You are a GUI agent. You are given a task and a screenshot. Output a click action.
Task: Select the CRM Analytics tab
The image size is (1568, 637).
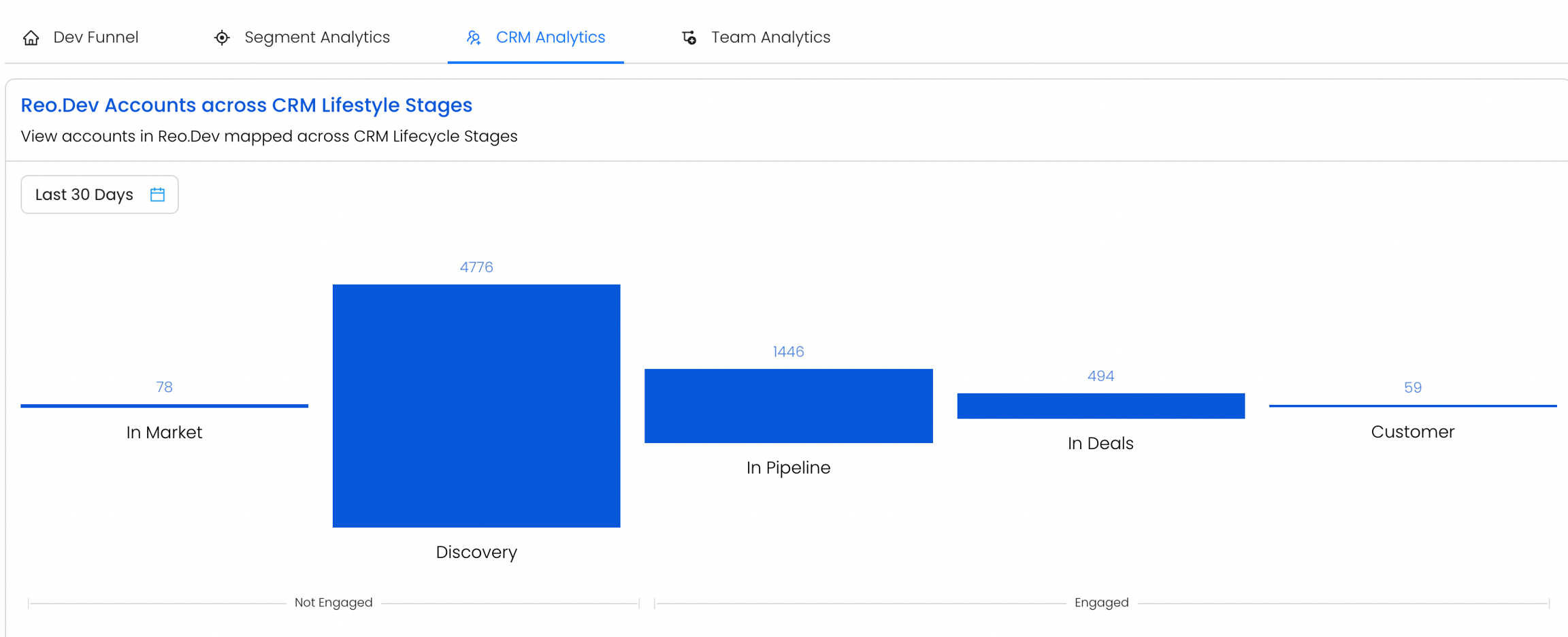550,37
